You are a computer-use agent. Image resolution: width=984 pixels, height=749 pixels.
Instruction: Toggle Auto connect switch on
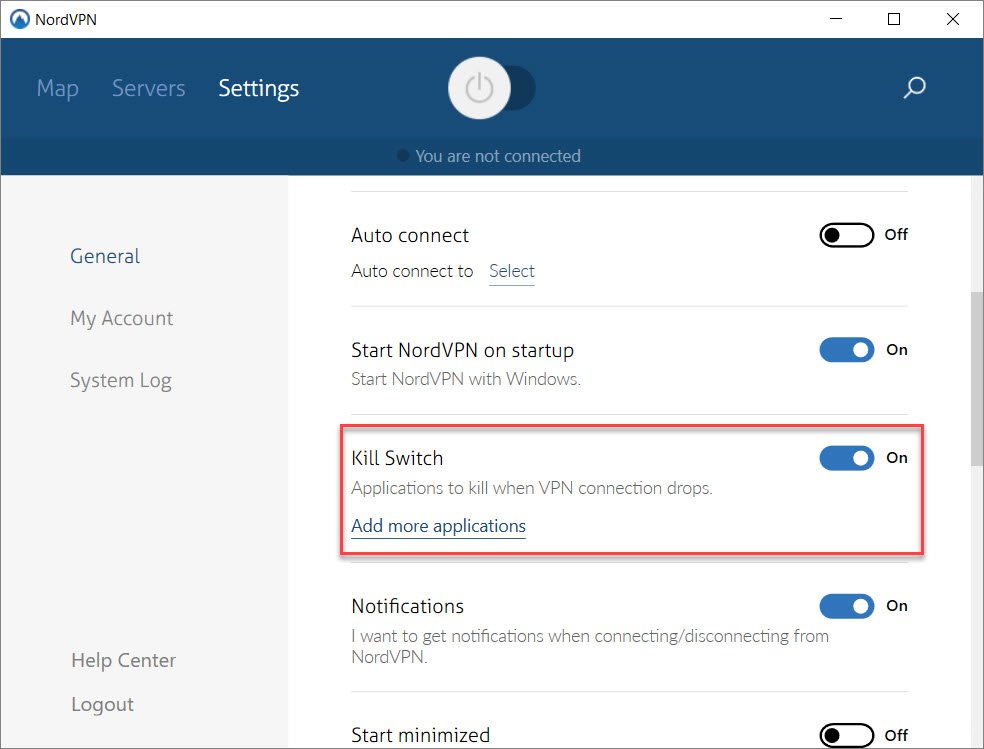coord(847,235)
